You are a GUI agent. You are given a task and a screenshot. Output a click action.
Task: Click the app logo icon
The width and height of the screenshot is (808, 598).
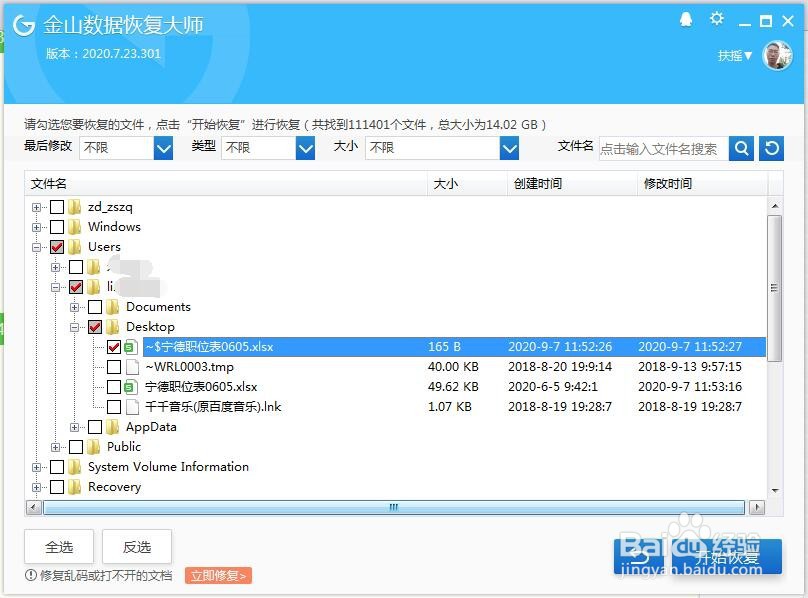[x=24, y=25]
